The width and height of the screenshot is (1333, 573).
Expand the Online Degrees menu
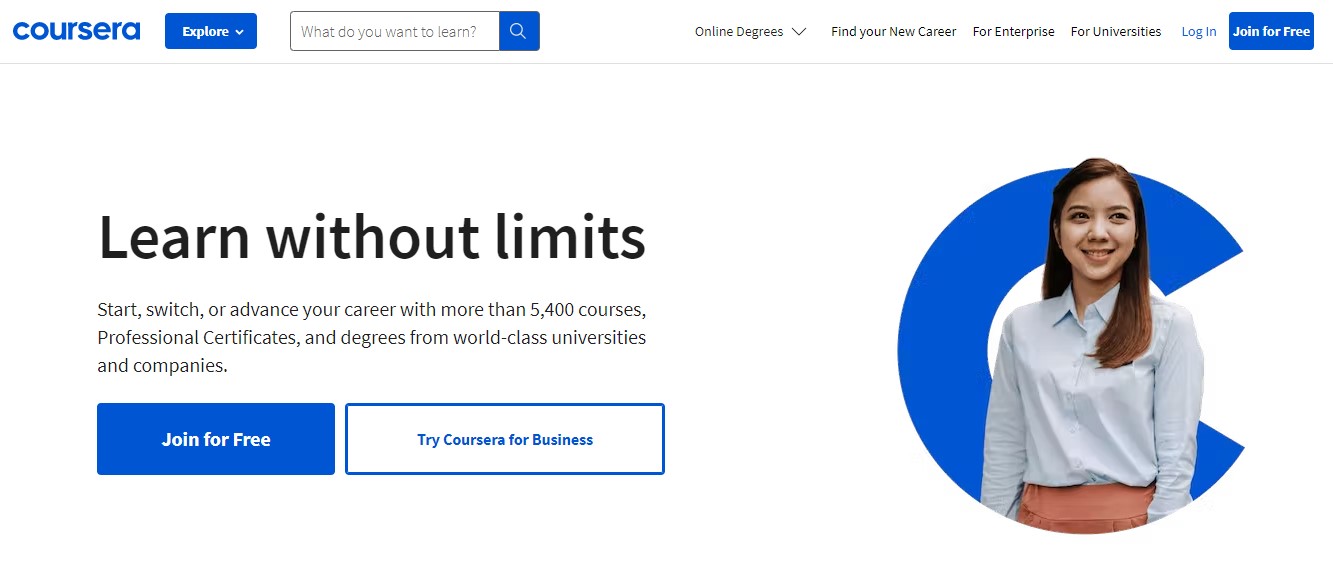point(739,31)
